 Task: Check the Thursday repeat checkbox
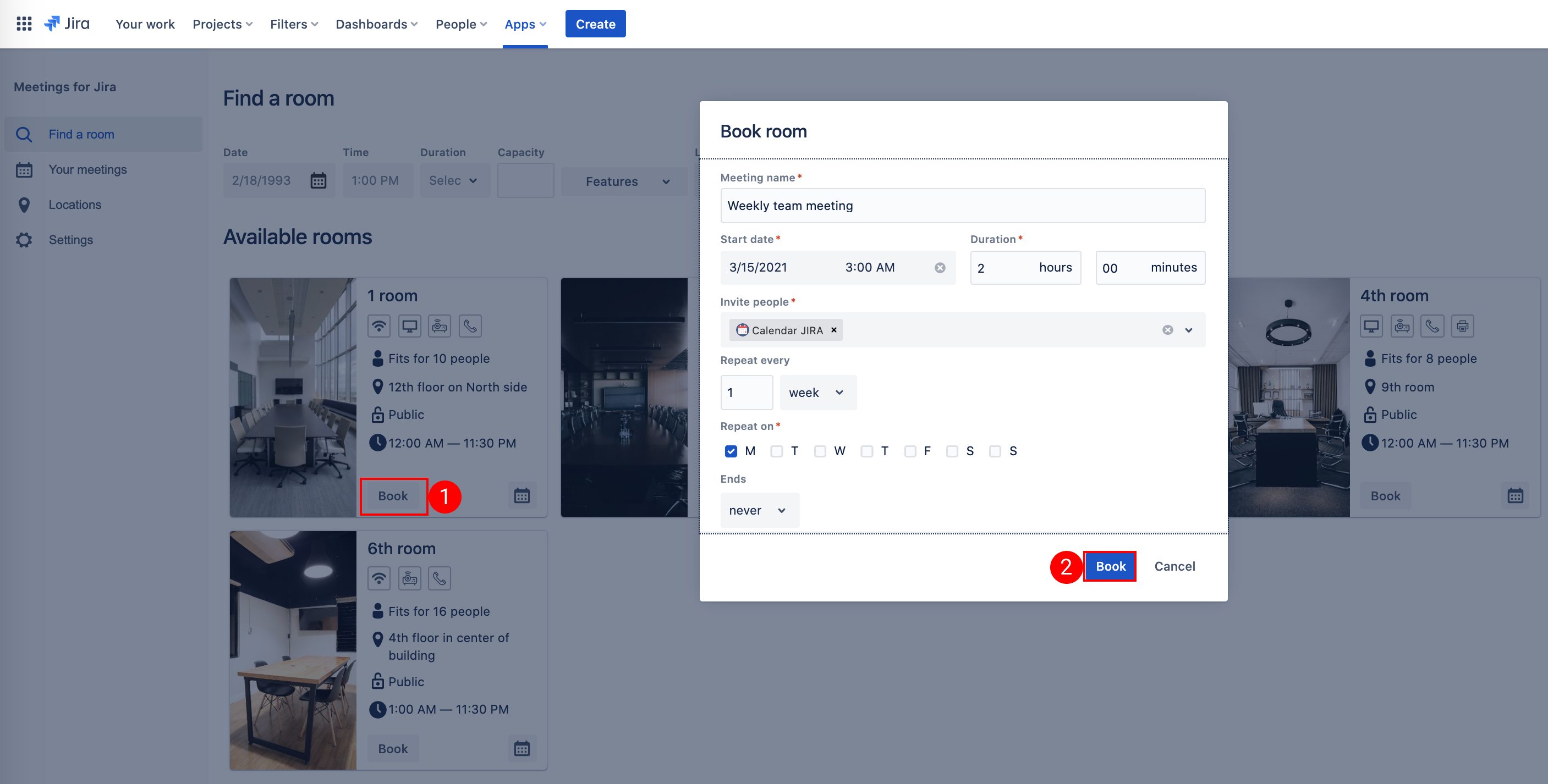click(x=866, y=451)
